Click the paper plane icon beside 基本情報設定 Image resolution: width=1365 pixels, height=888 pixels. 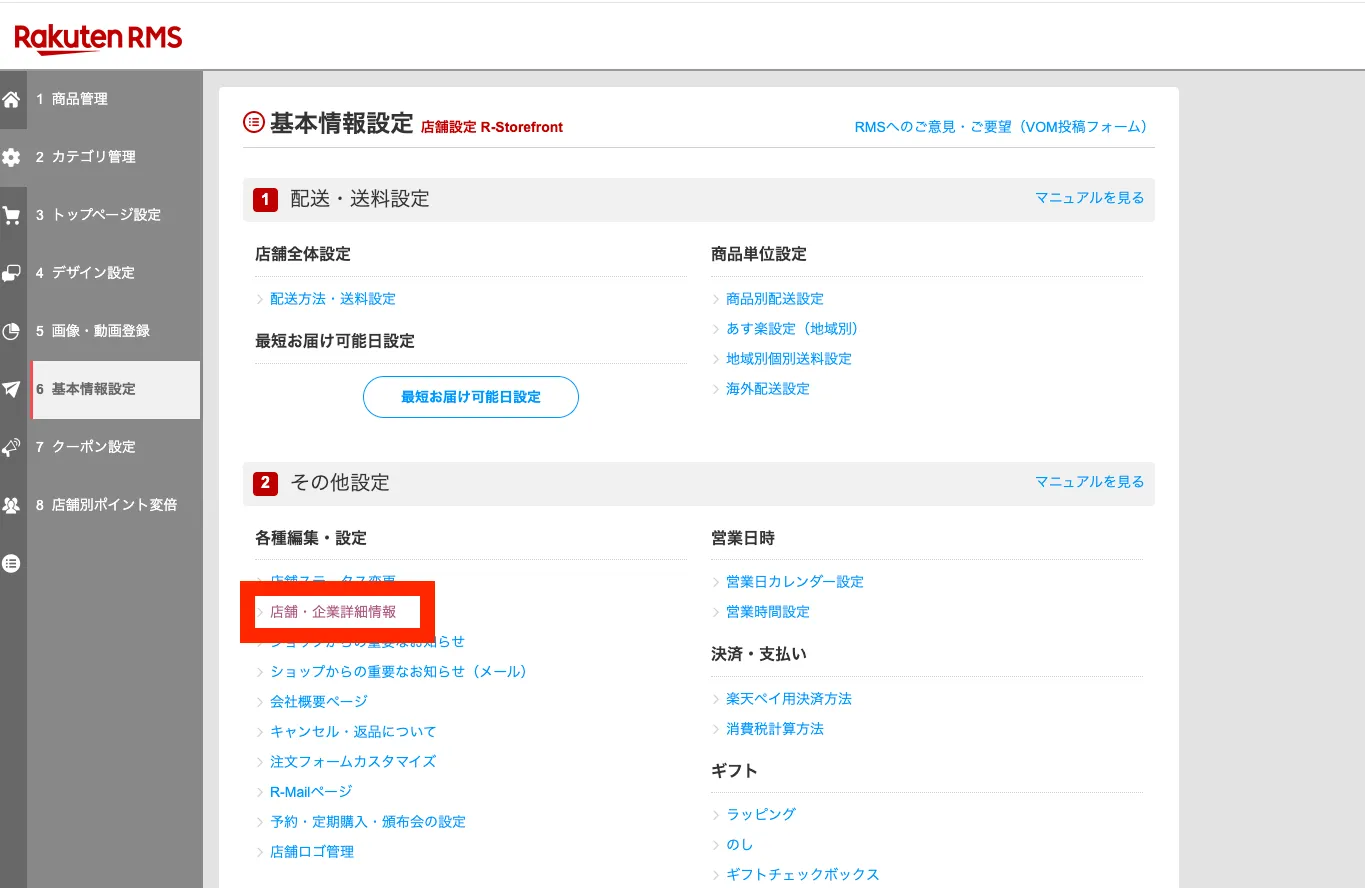(11, 389)
